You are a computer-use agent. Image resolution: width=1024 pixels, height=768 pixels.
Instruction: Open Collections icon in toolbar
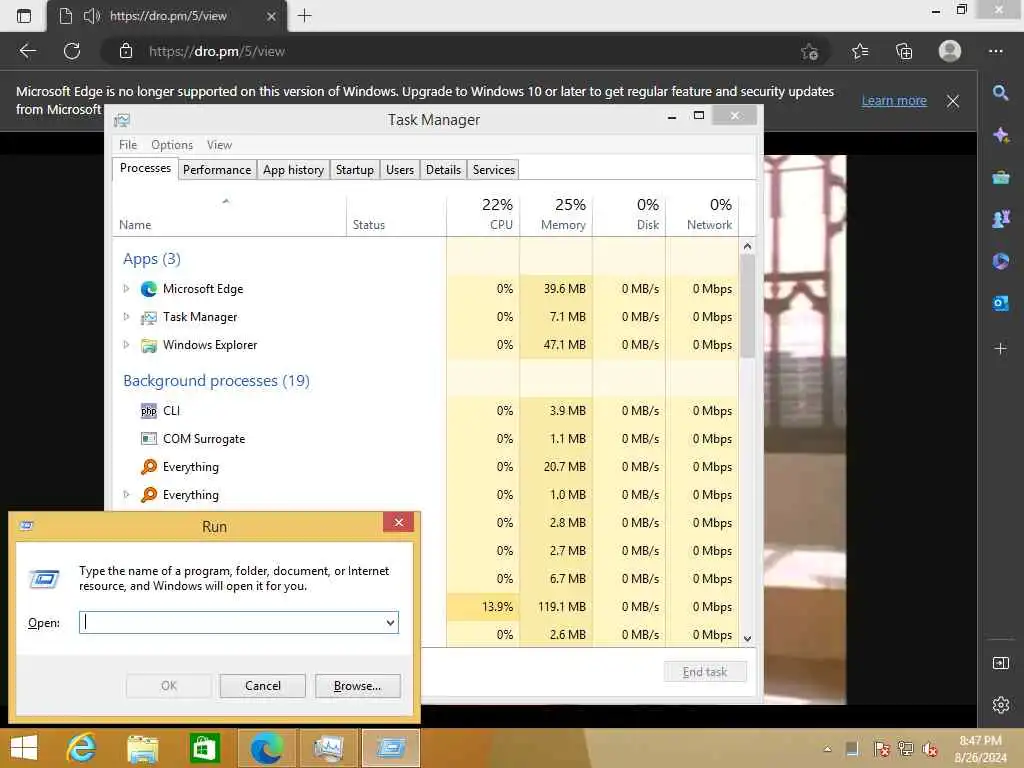point(904,51)
